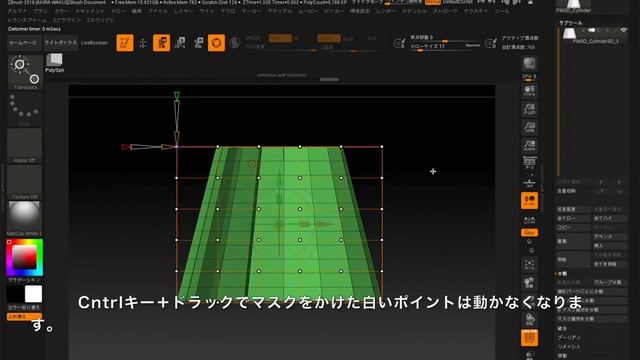
Task: Select the PM3D_Cylinder3D_3 subtool row
Action: (x=594, y=35)
